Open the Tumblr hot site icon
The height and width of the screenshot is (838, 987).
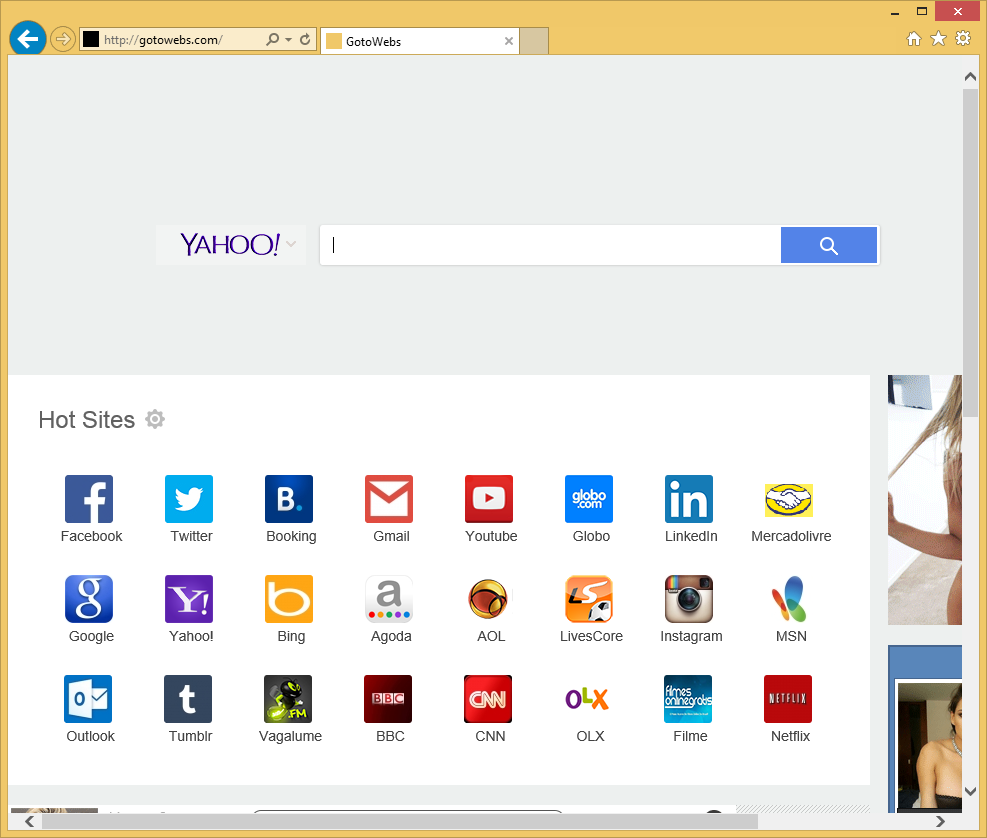(188, 699)
